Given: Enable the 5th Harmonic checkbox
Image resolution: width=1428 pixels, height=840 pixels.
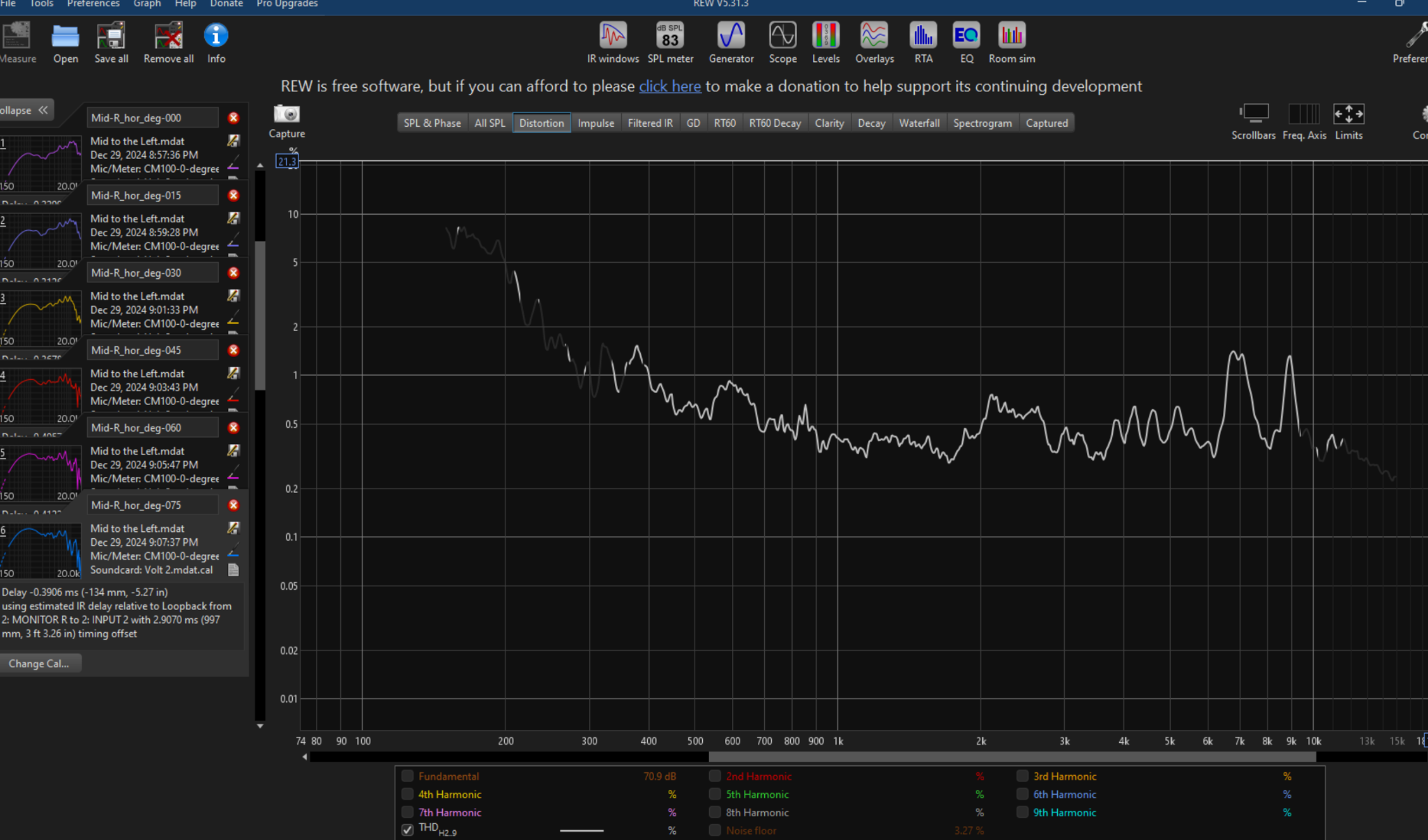Looking at the screenshot, I should pyautogui.click(x=715, y=794).
